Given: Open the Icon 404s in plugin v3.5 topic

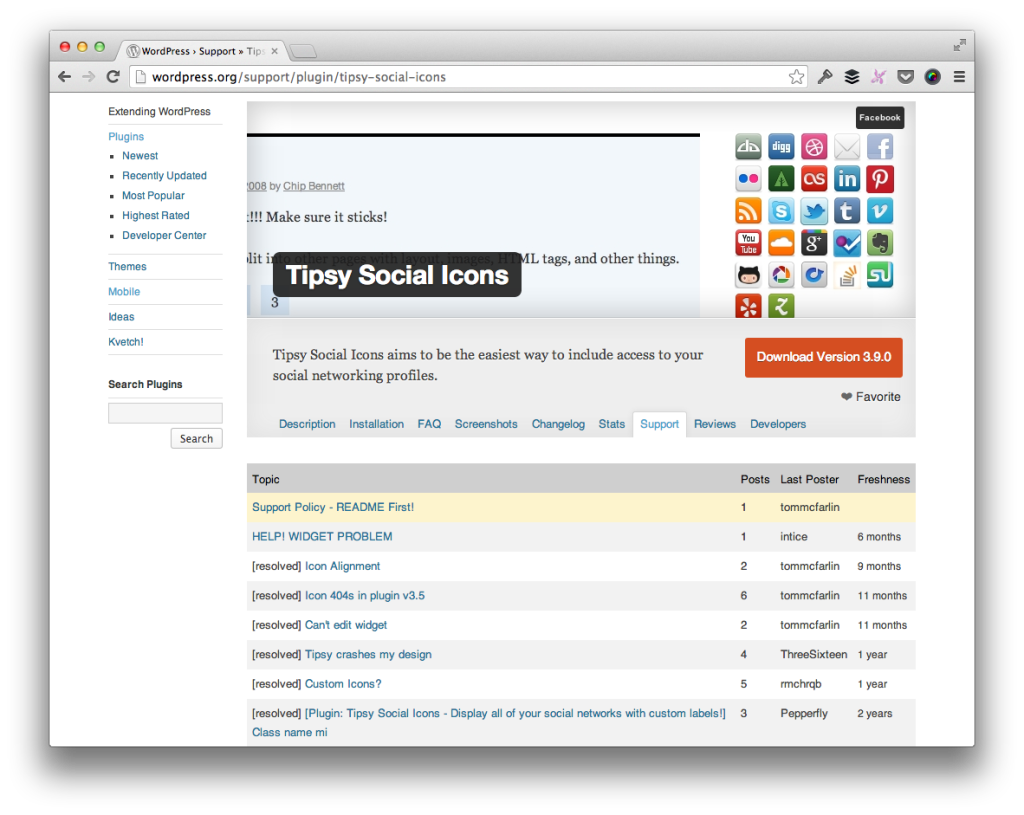Looking at the screenshot, I should click(364, 596).
